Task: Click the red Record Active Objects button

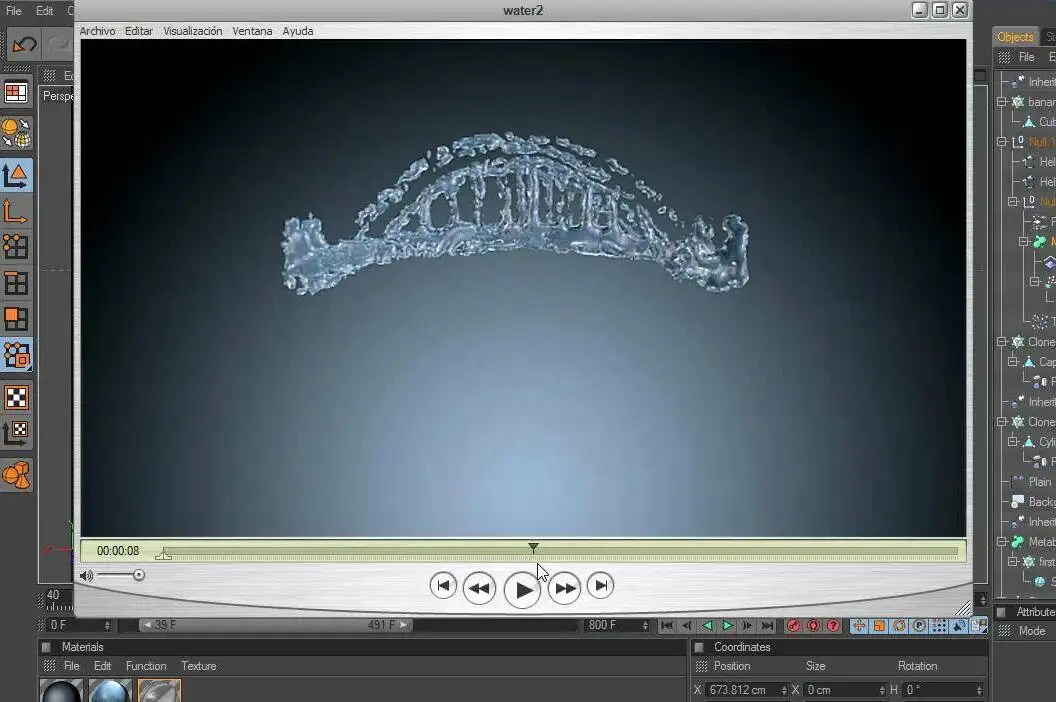Action: (x=793, y=626)
